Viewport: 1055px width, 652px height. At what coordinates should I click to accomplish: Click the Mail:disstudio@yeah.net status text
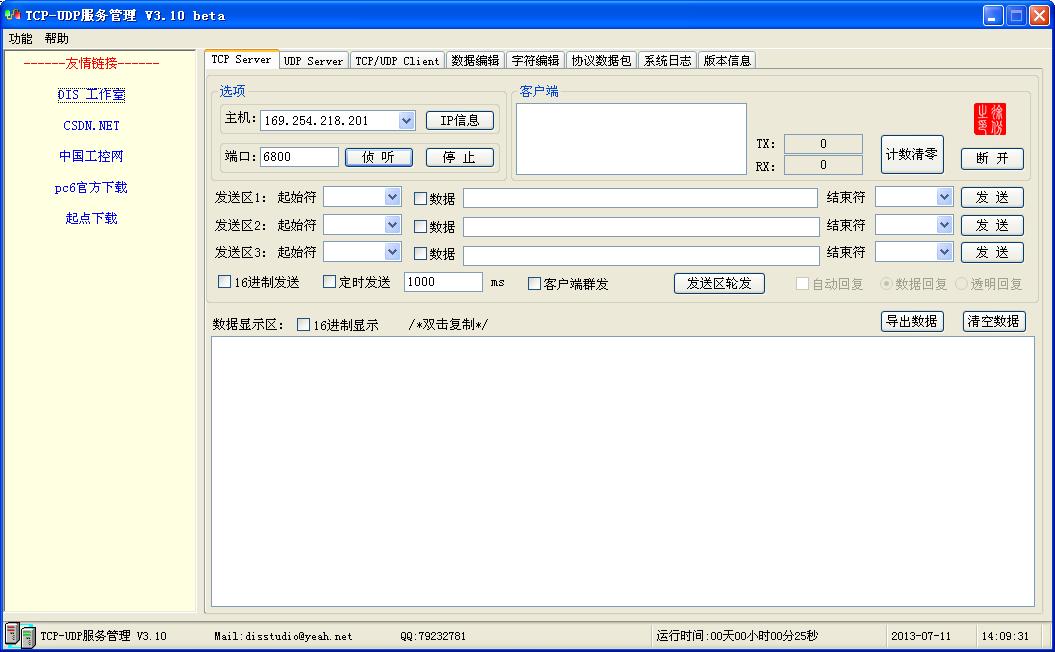pyautogui.click(x=283, y=636)
